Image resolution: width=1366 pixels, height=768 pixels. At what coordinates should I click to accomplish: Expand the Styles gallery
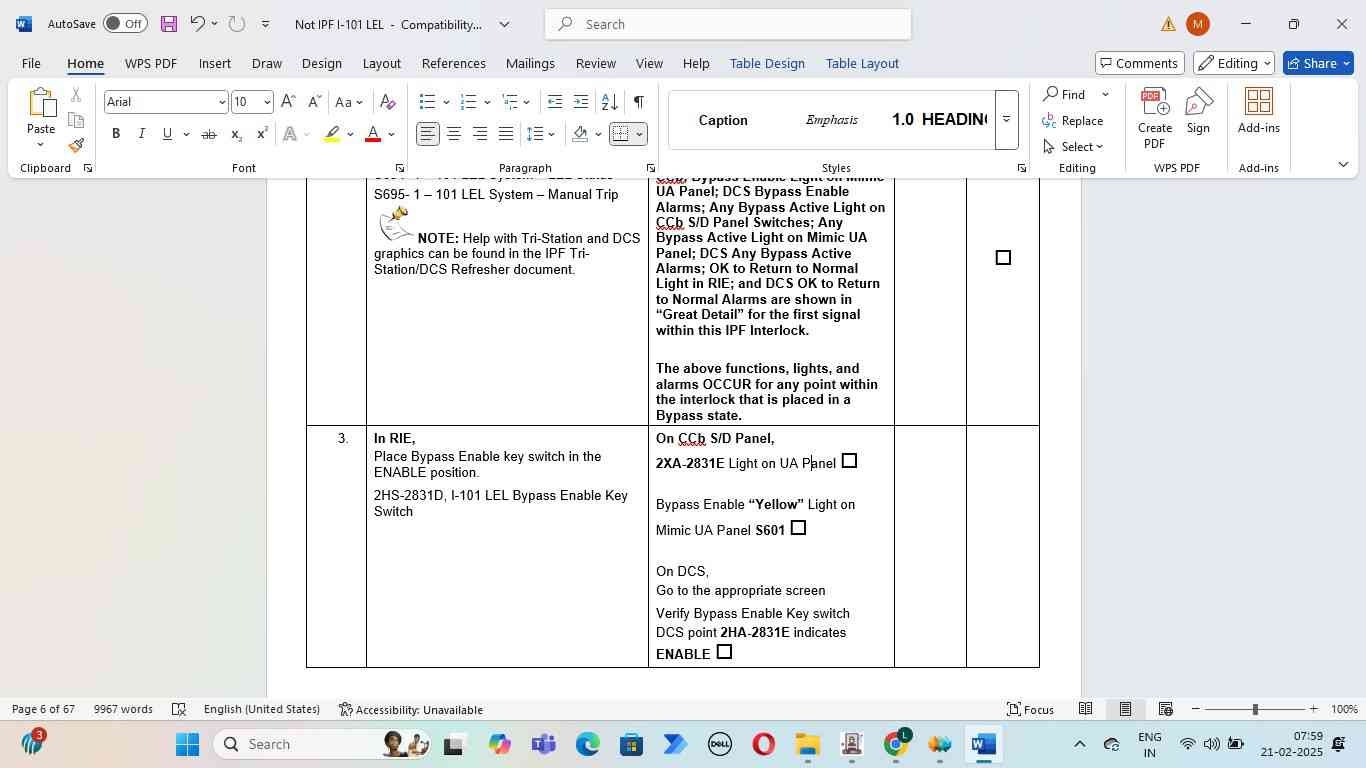1007,120
